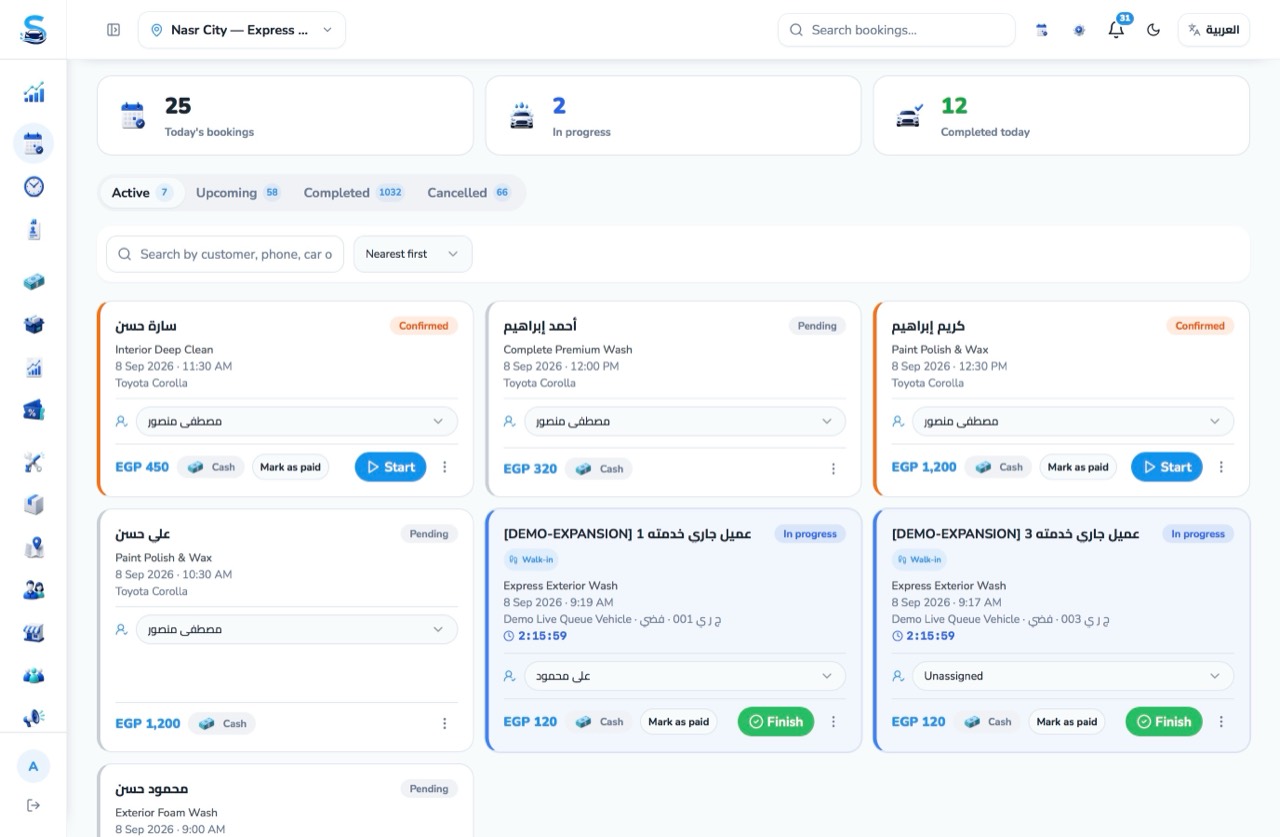Expand staff dropdown on كريم إبراهيم card

tap(1073, 421)
